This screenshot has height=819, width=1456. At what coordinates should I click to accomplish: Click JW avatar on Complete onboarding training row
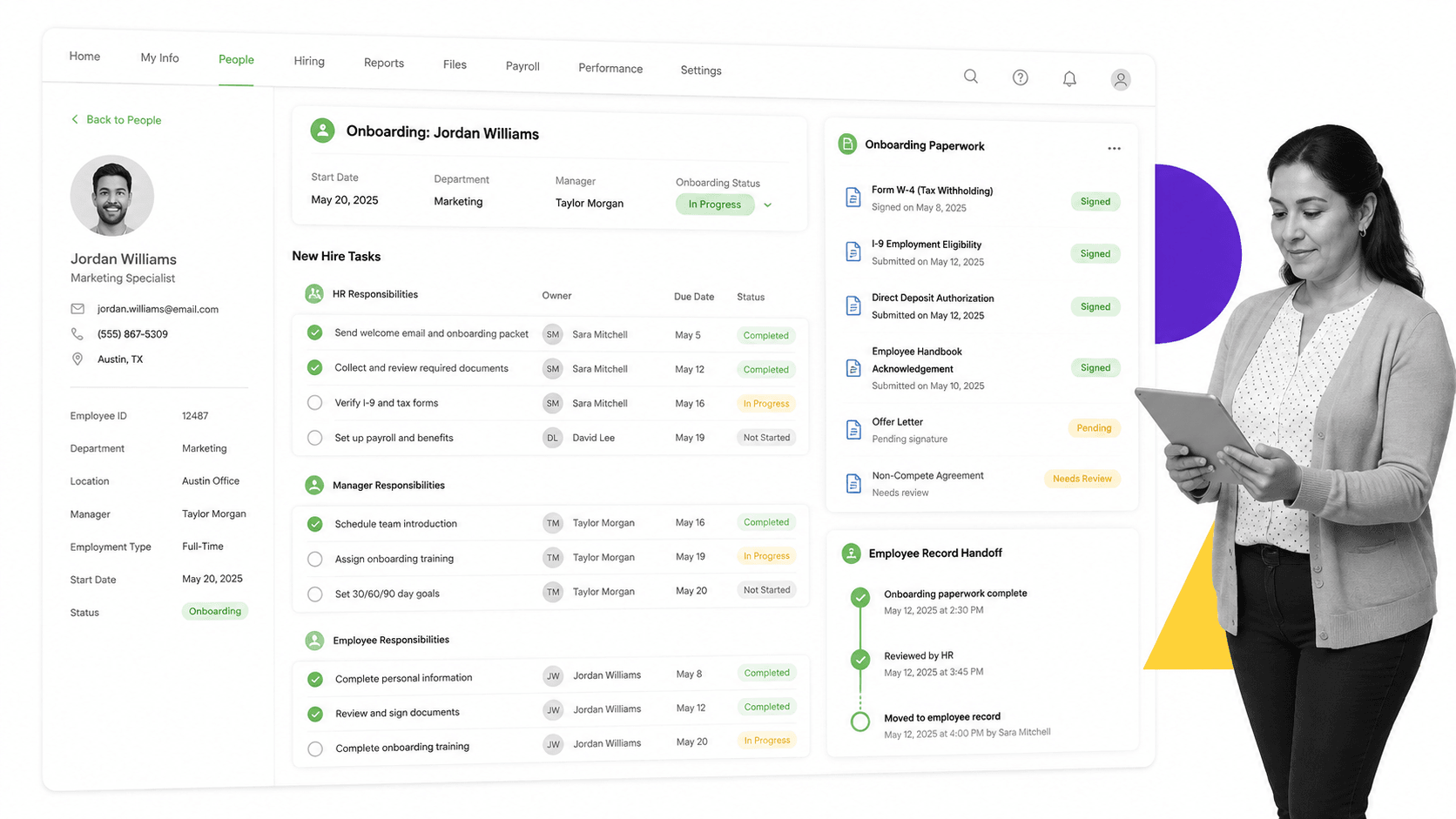coord(553,744)
